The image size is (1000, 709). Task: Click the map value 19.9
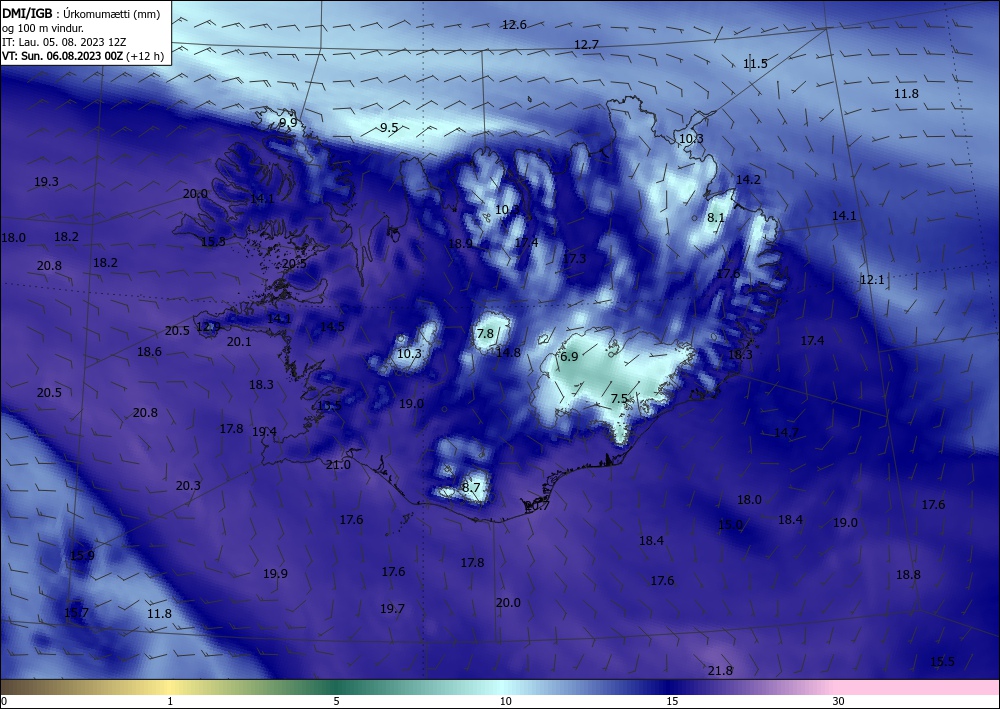276,573
